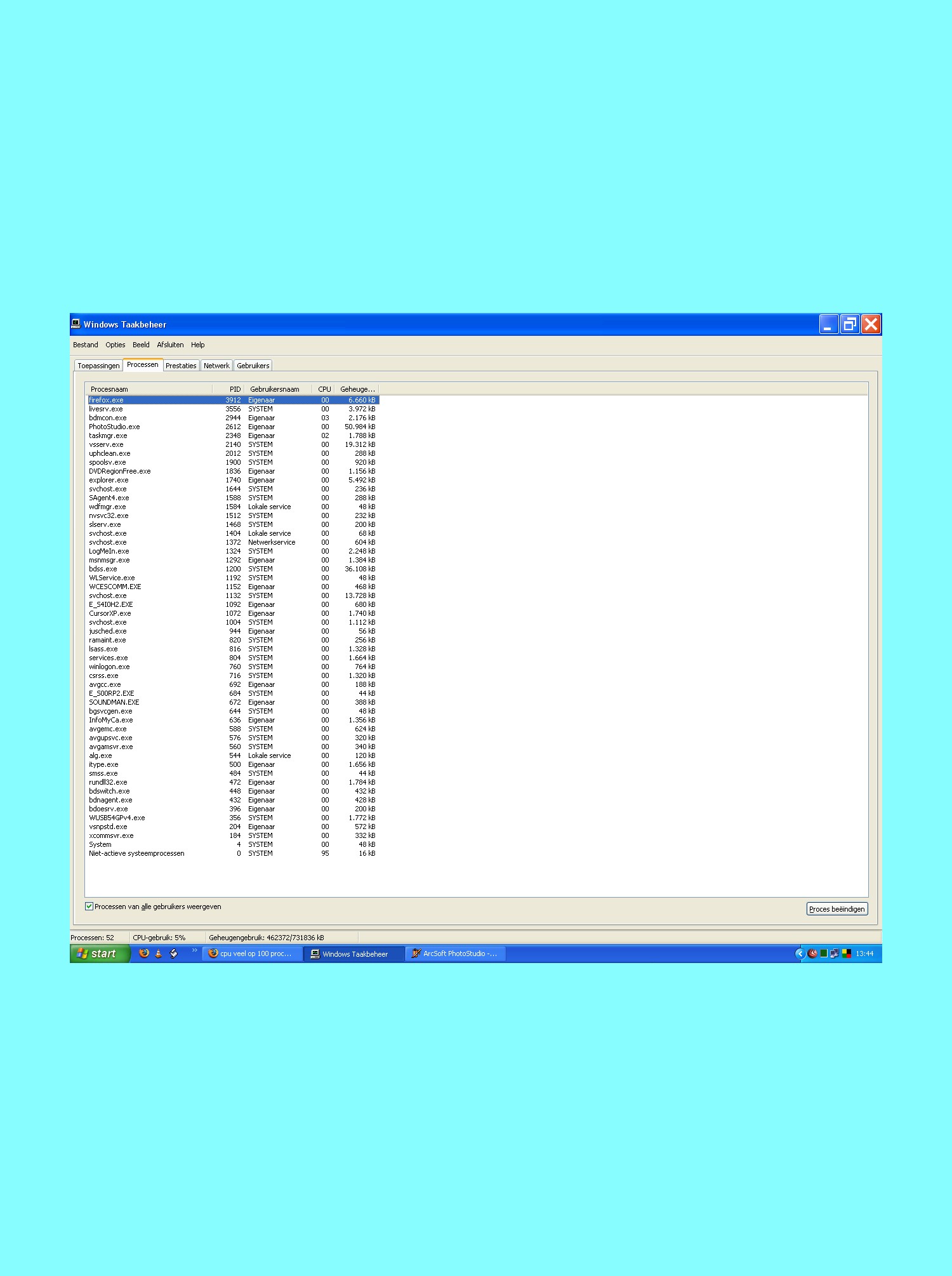The image size is (952, 1276).
Task: Open the Firefox quick launch icon
Action: (144, 953)
